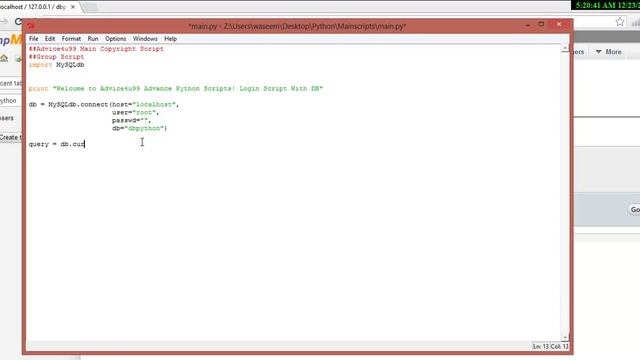The height and width of the screenshot is (360, 640).
Task: Click the scroll up arrow of editor scrollbar
Action: point(565,49)
